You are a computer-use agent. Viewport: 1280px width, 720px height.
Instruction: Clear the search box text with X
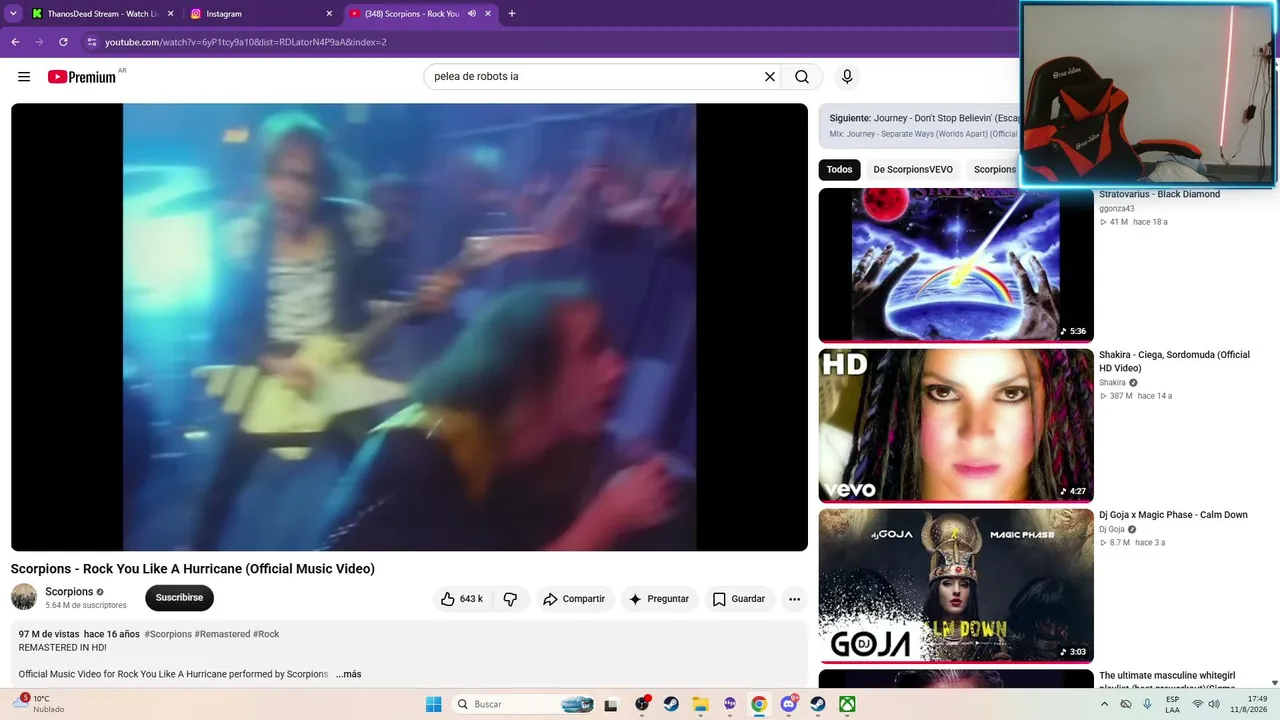pos(770,77)
